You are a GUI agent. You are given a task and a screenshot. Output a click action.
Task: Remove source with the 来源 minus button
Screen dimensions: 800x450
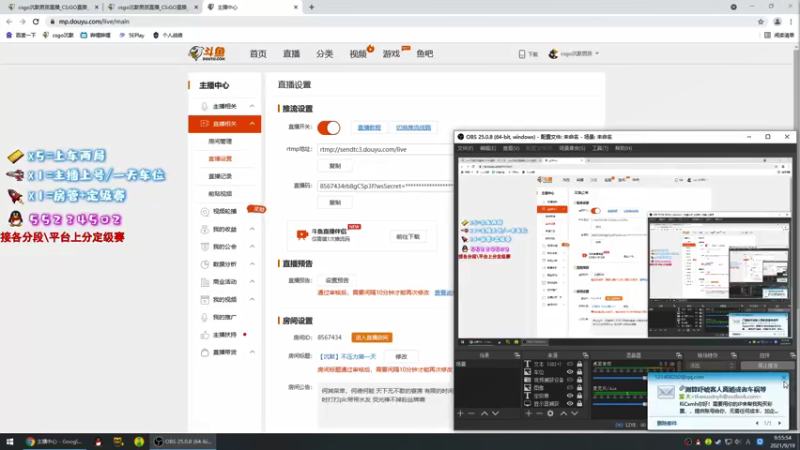point(539,413)
